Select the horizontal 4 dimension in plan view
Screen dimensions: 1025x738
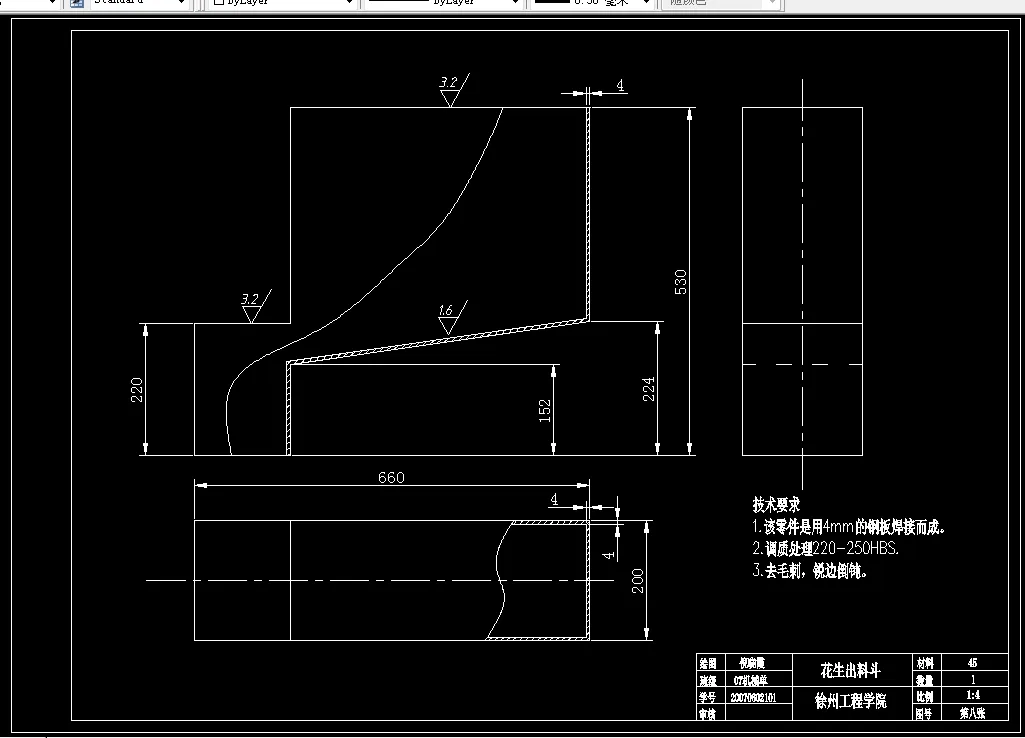point(554,499)
